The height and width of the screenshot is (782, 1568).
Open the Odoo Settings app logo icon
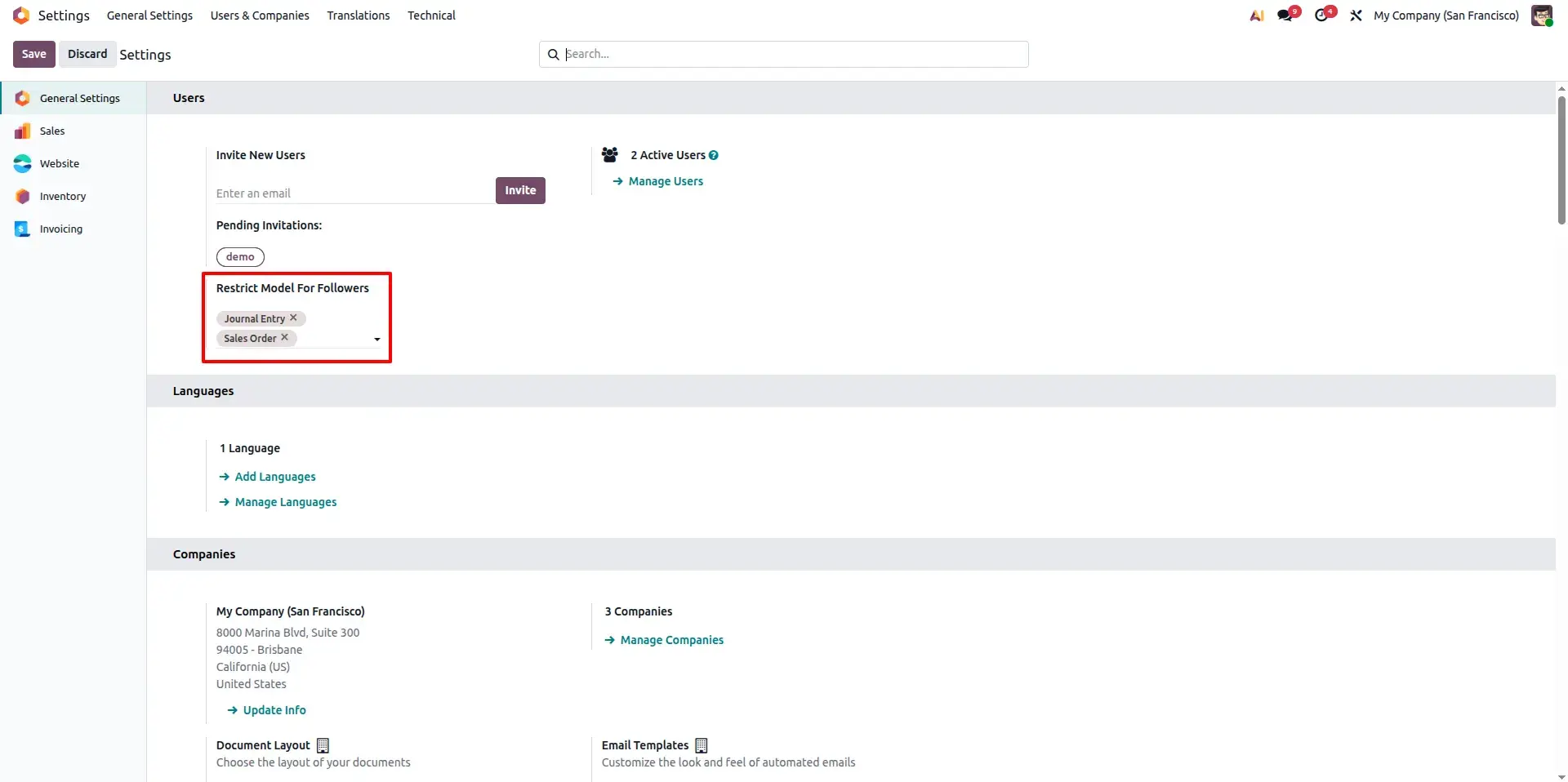pyautogui.click(x=21, y=16)
